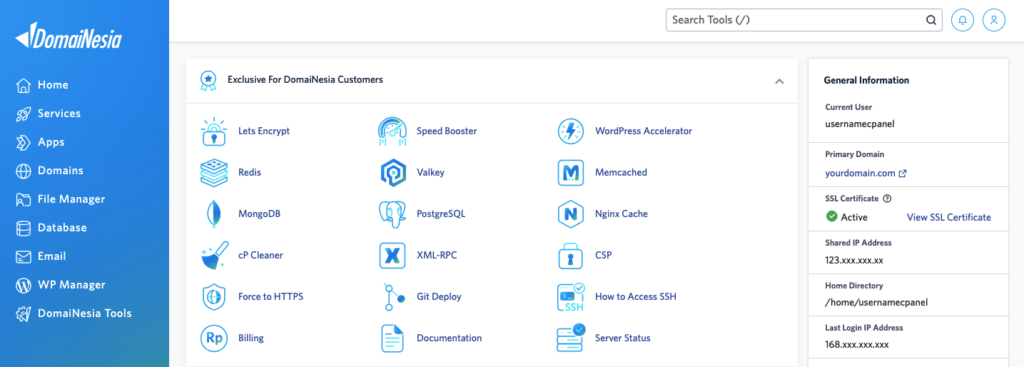Image resolution: width=1024 pixels, height=367 pixels.
Task: Click the Exclusive For DomaiNesia Customers badge icon
Action: point(208,80)
